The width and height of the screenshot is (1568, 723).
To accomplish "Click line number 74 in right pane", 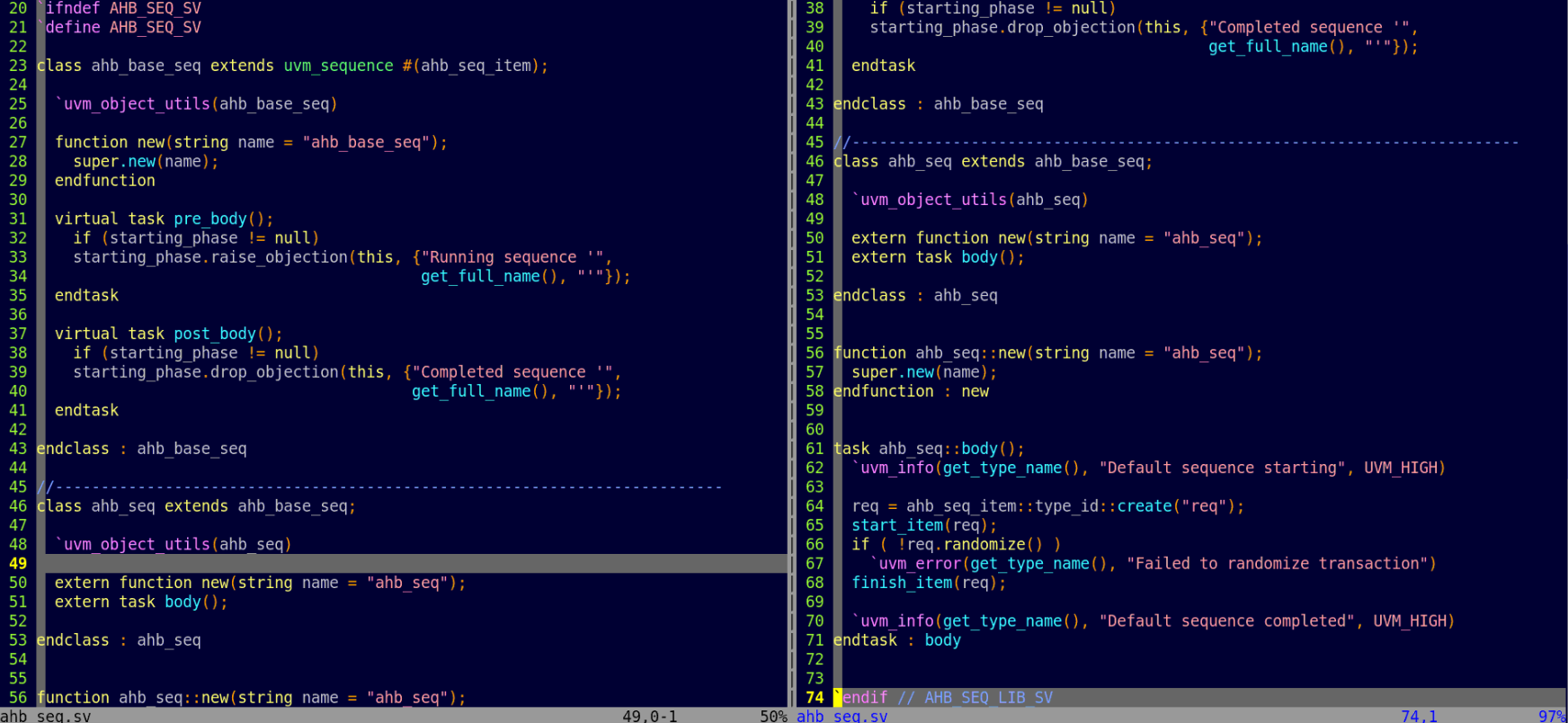I will point(815,697).
